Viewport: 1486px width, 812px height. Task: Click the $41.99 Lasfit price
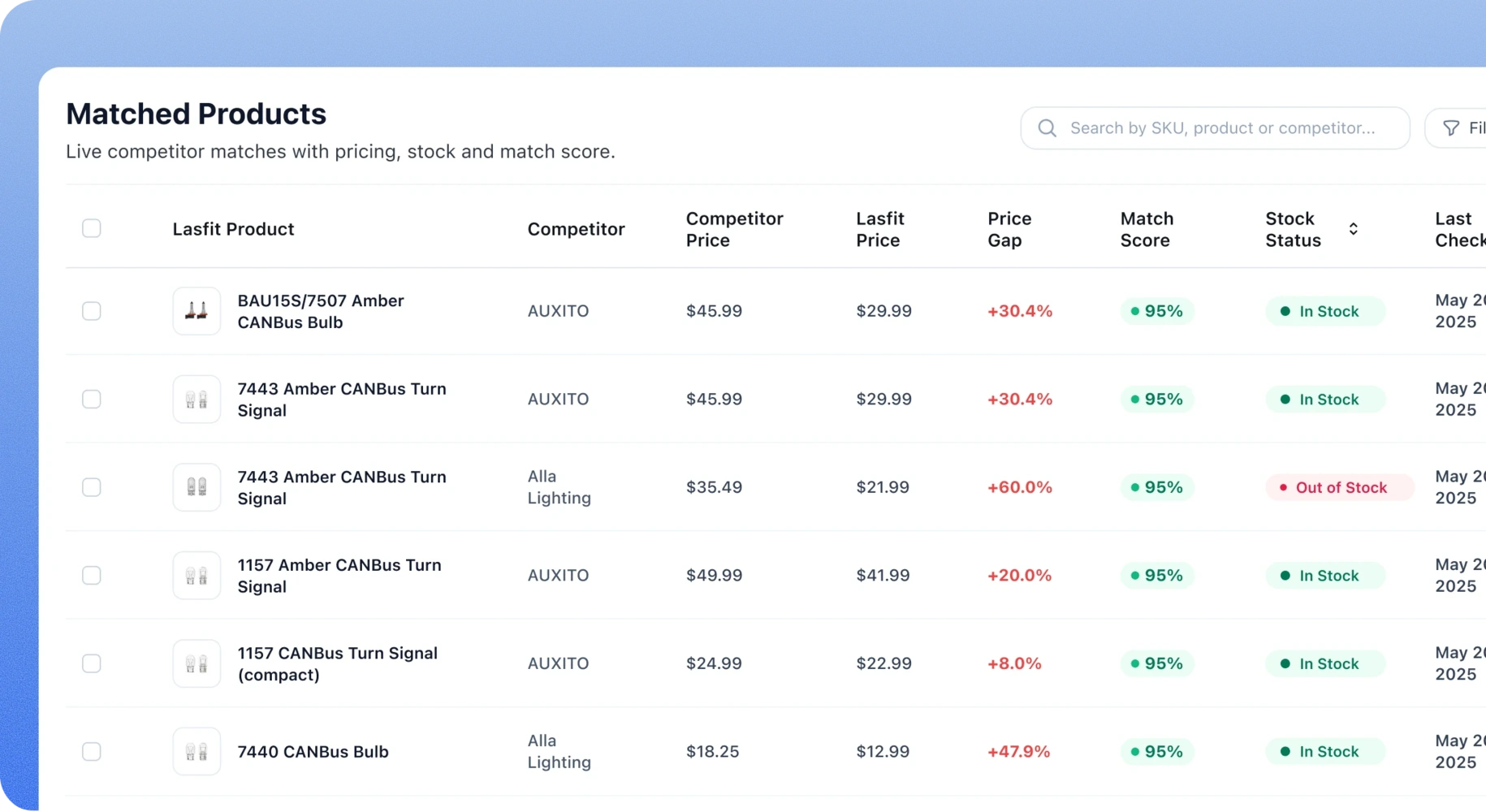click(x=883, y=576)
